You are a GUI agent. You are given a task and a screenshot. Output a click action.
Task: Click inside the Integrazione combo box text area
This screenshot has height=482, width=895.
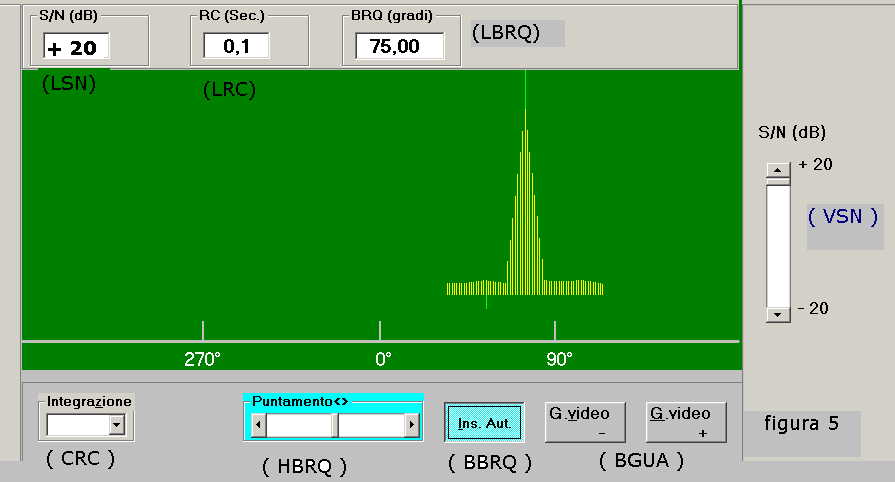point(77,425)
